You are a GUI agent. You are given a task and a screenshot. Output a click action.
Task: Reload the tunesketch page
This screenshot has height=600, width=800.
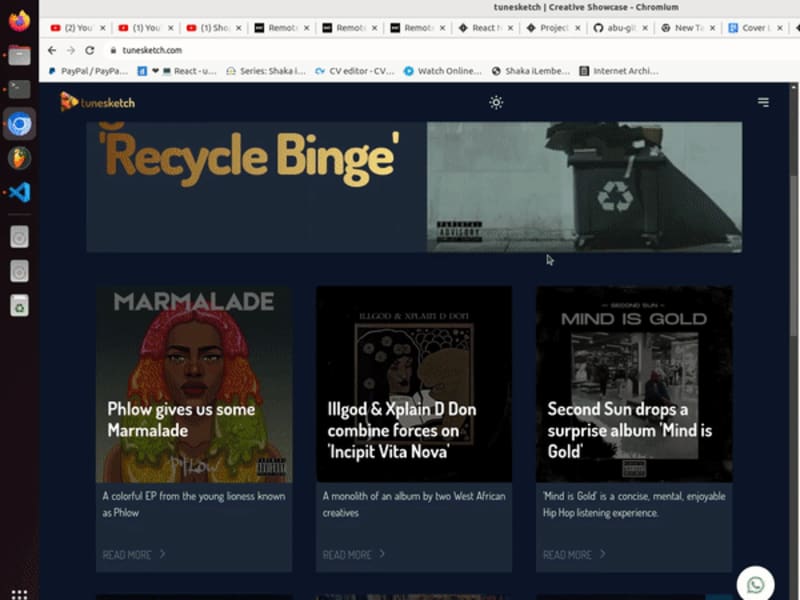coord(90,50)
